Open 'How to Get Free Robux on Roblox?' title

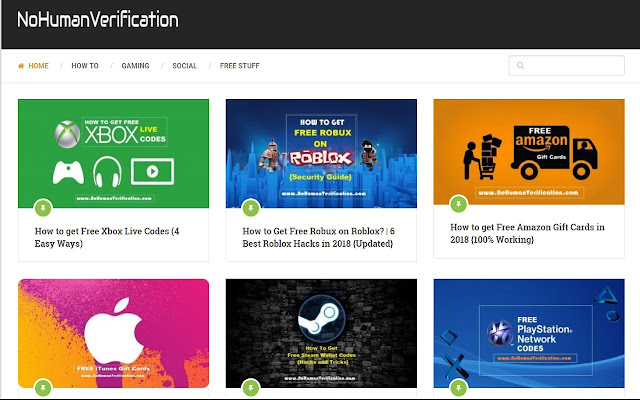318,237
